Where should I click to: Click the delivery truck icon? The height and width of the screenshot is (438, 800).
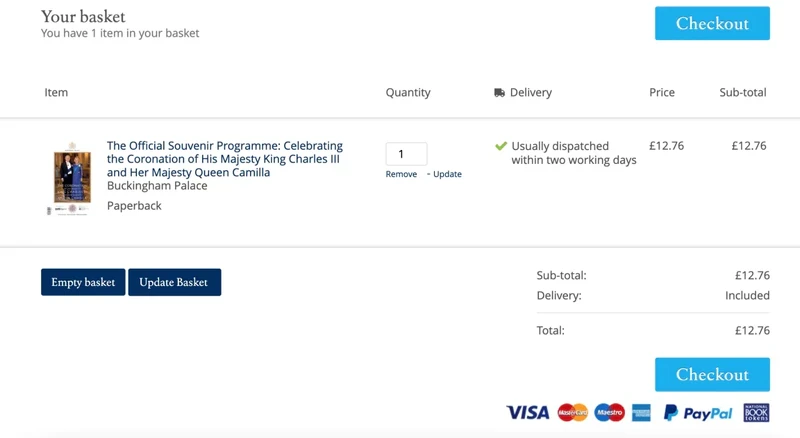coord(499,92)
